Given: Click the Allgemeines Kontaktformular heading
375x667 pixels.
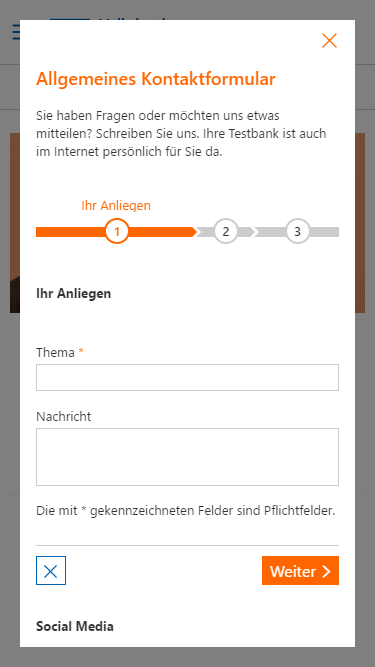Looking at the screenshot, I should (156, 79).
